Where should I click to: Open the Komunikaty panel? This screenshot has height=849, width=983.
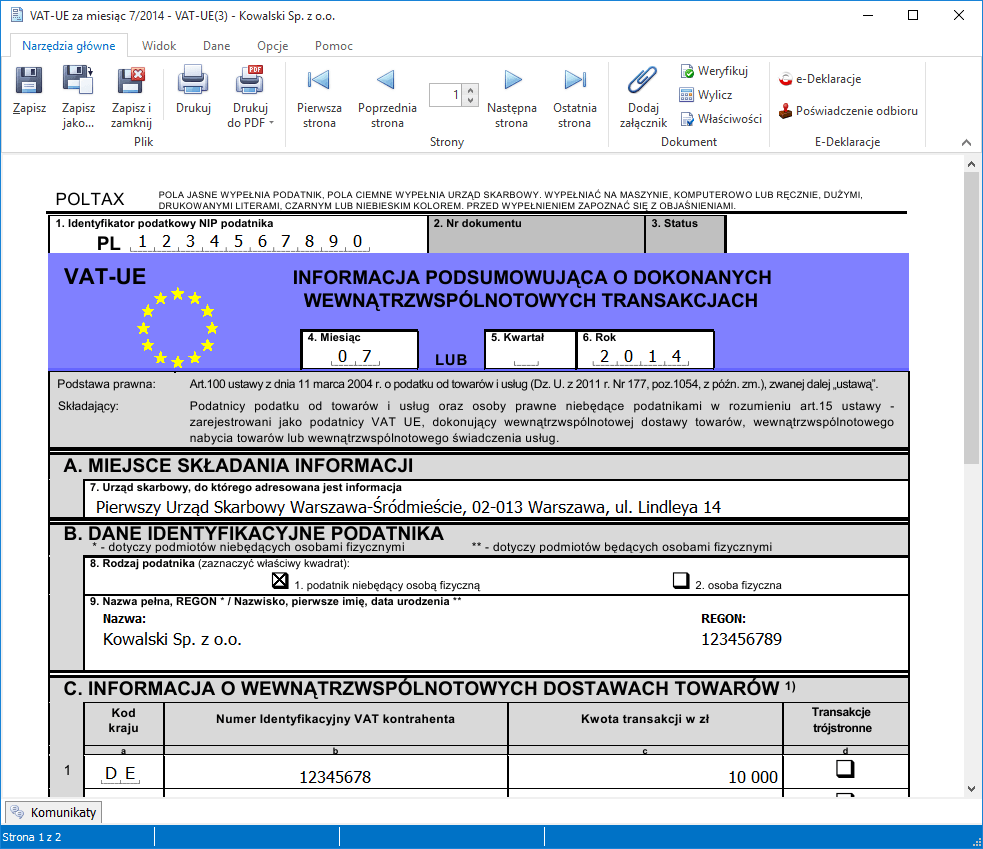(52, 812)
